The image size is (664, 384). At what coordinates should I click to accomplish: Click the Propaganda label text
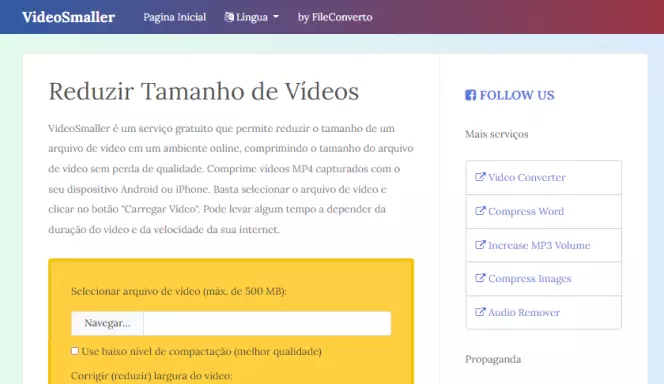[493, 359]
